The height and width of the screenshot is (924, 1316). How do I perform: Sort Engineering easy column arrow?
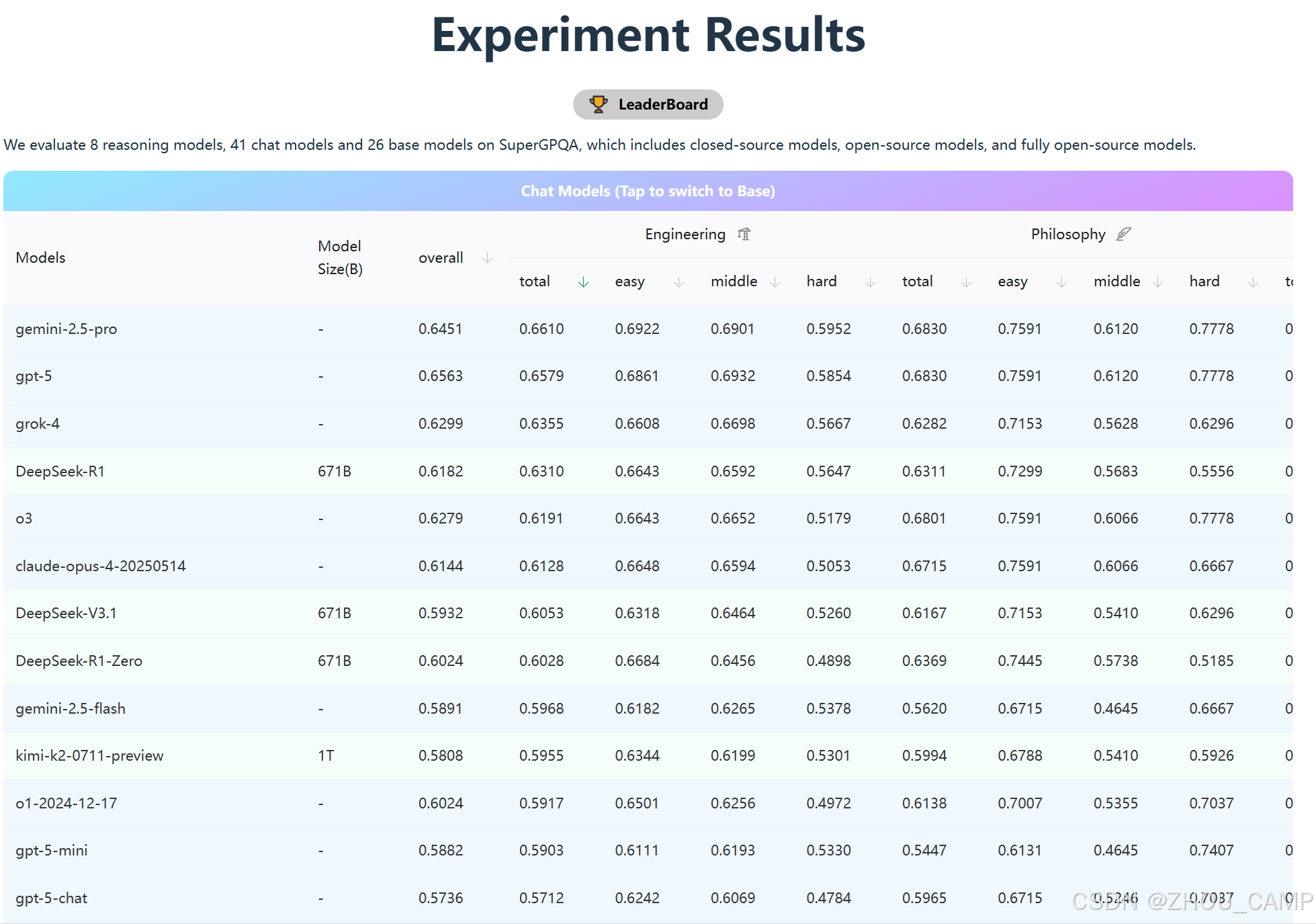coord(678,282)
